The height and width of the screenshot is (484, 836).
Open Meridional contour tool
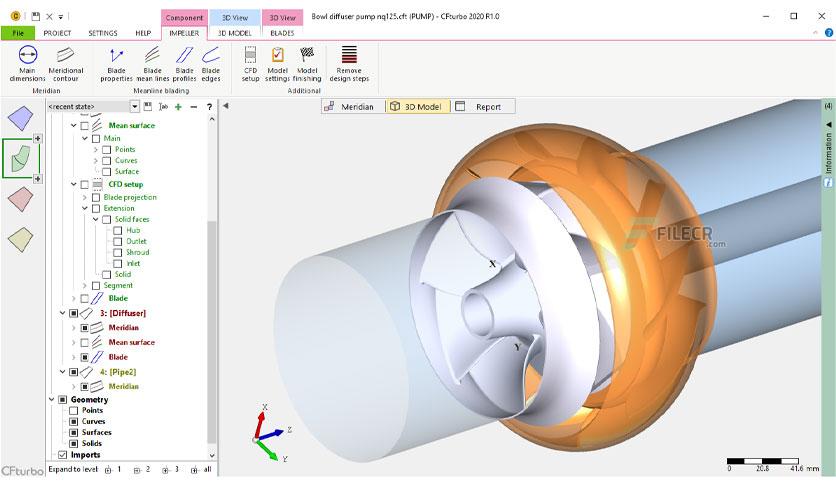(x=66, y=63)
